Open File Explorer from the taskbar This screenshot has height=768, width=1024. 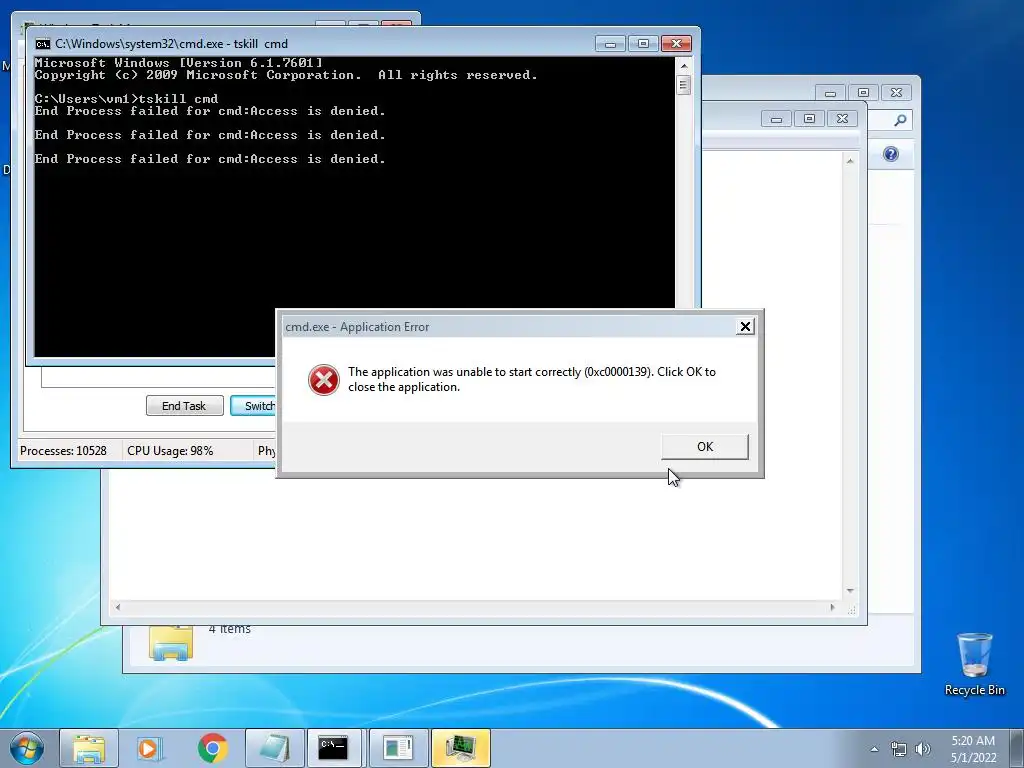[x=89, y=748]
